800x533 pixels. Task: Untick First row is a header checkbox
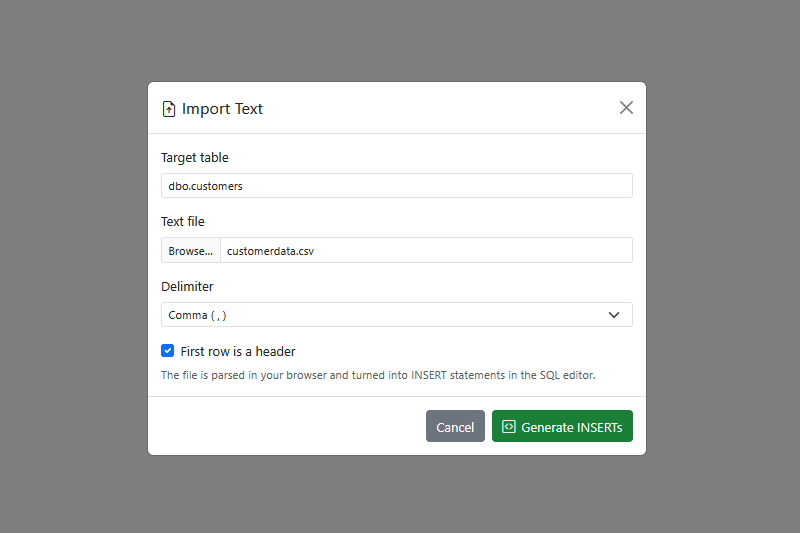167,351
